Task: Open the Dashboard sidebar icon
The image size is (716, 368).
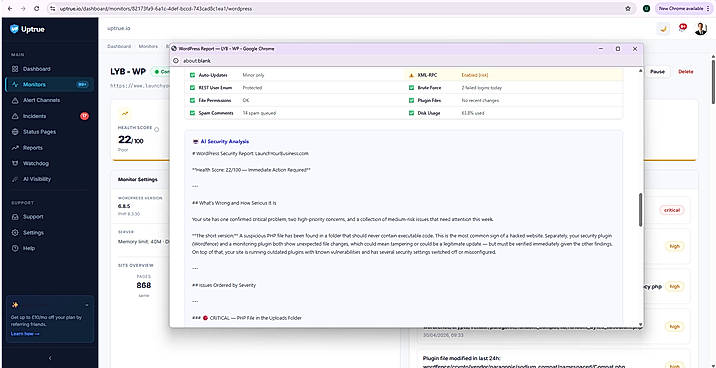Action: click(x=15, y=69)
